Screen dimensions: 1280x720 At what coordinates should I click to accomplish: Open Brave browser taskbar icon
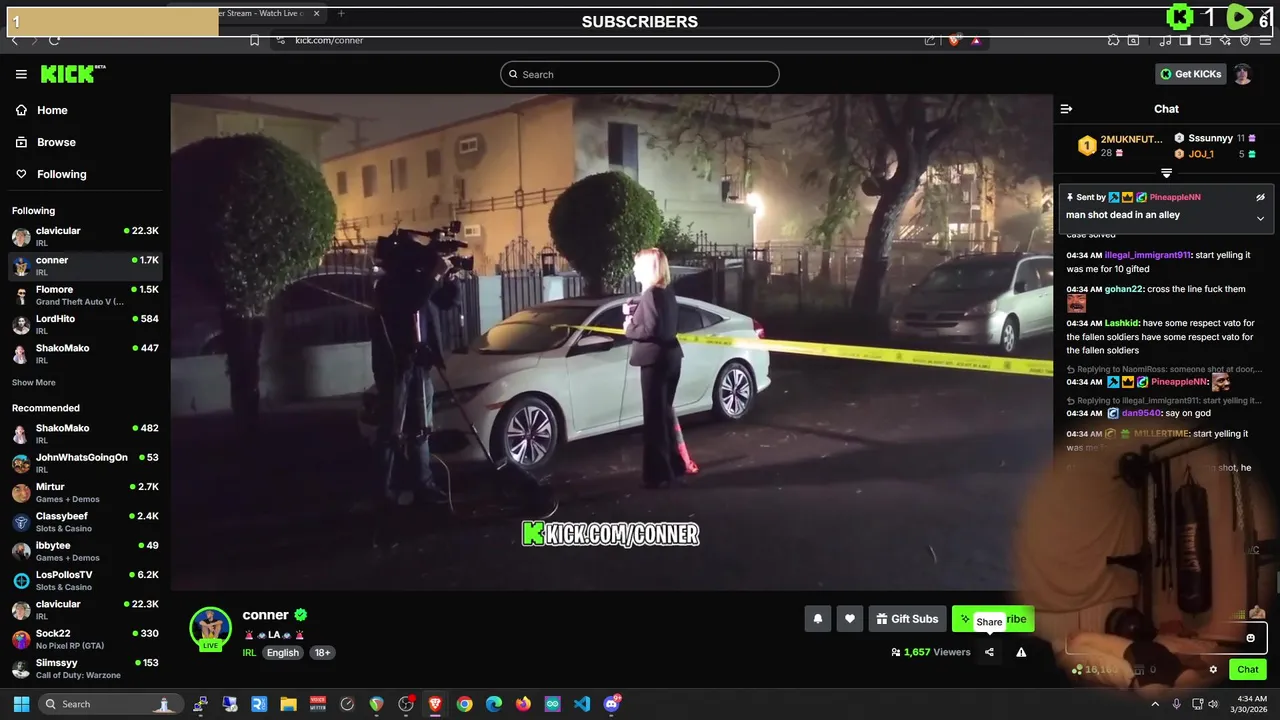[435, 704]
